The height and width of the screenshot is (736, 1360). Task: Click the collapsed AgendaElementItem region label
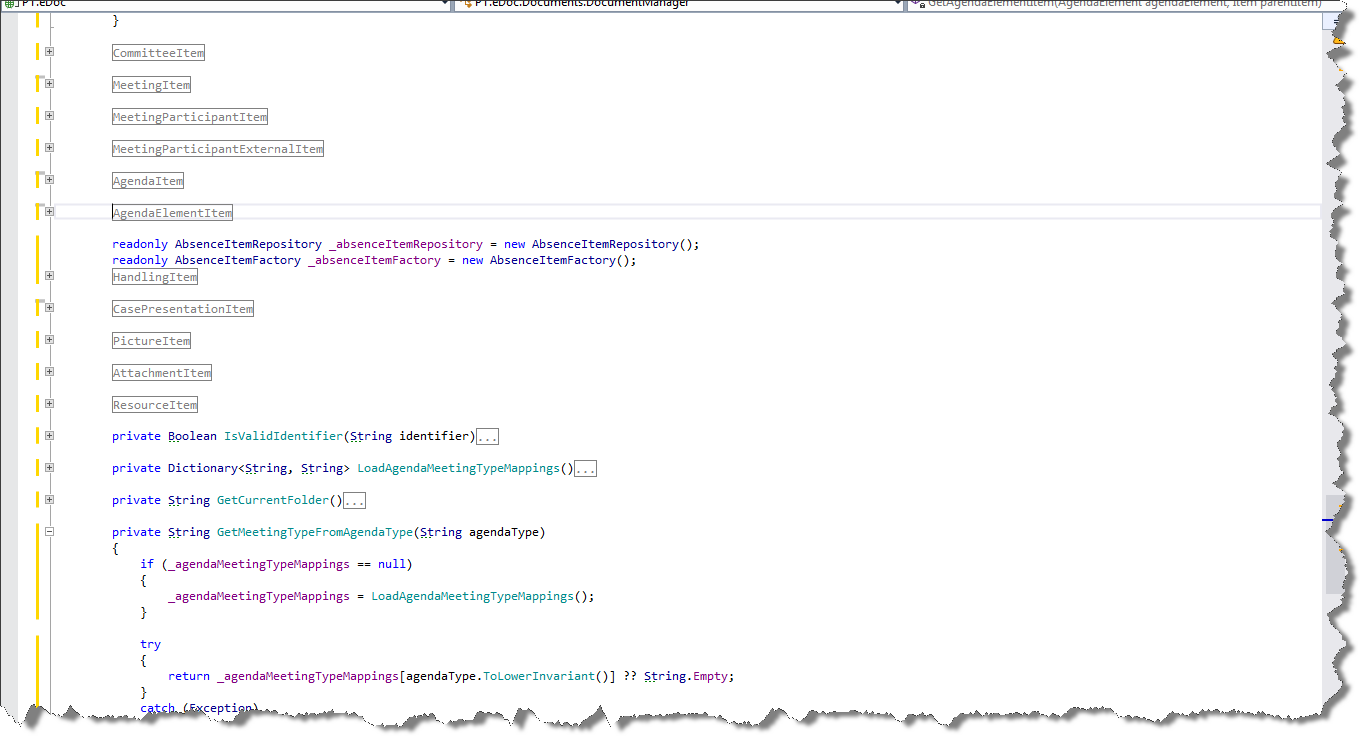(172, 213)
